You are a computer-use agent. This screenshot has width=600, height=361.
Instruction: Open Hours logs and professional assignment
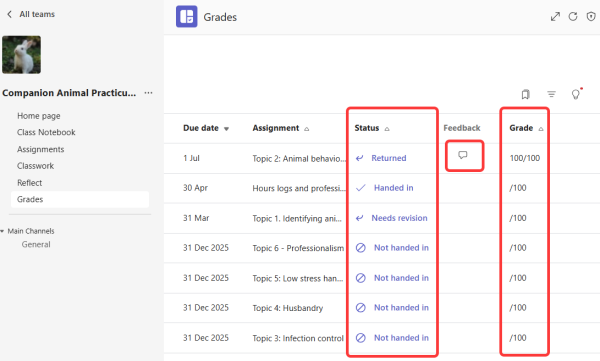[299, 188]
